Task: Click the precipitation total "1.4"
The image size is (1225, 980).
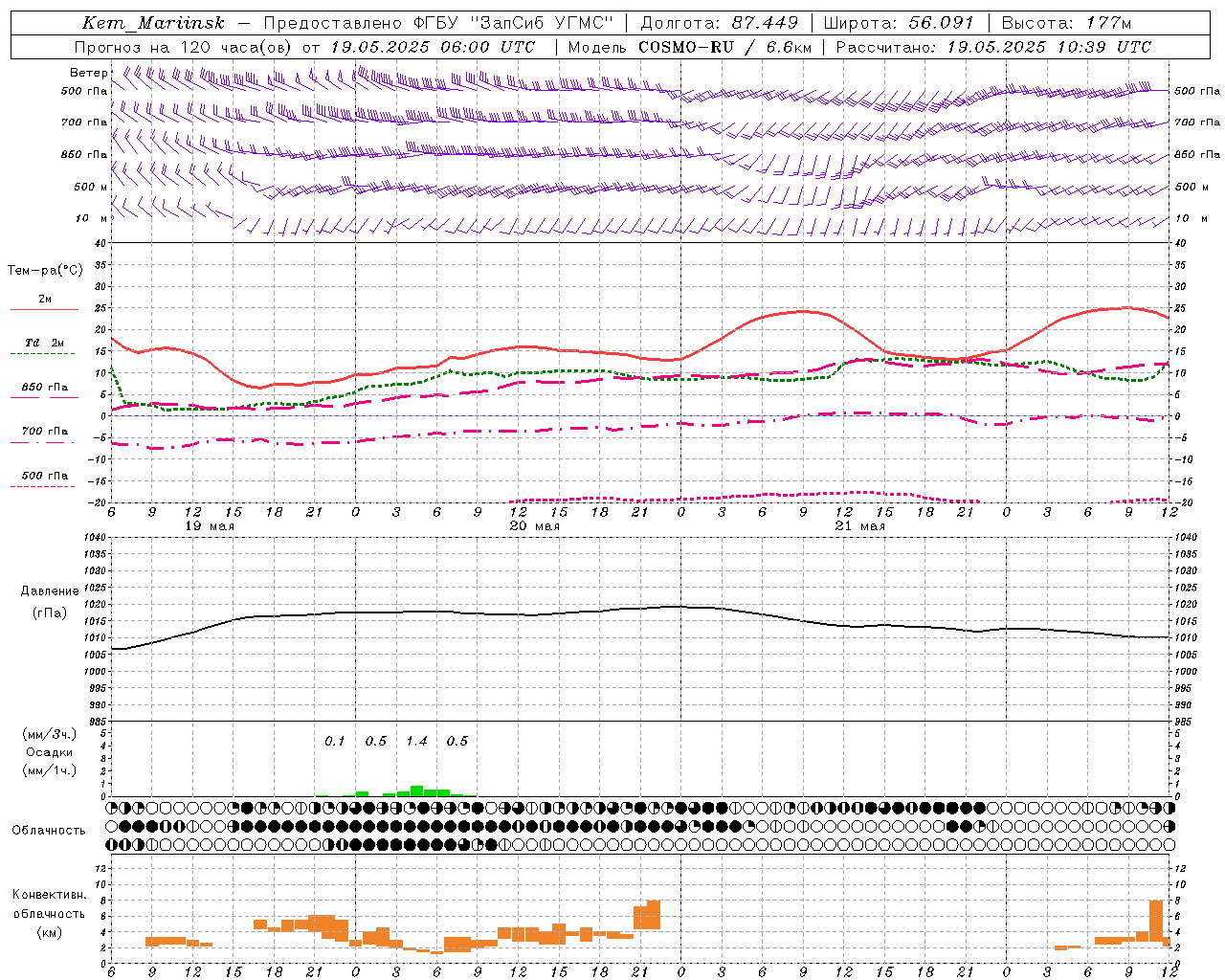Action: coord(416,742)
